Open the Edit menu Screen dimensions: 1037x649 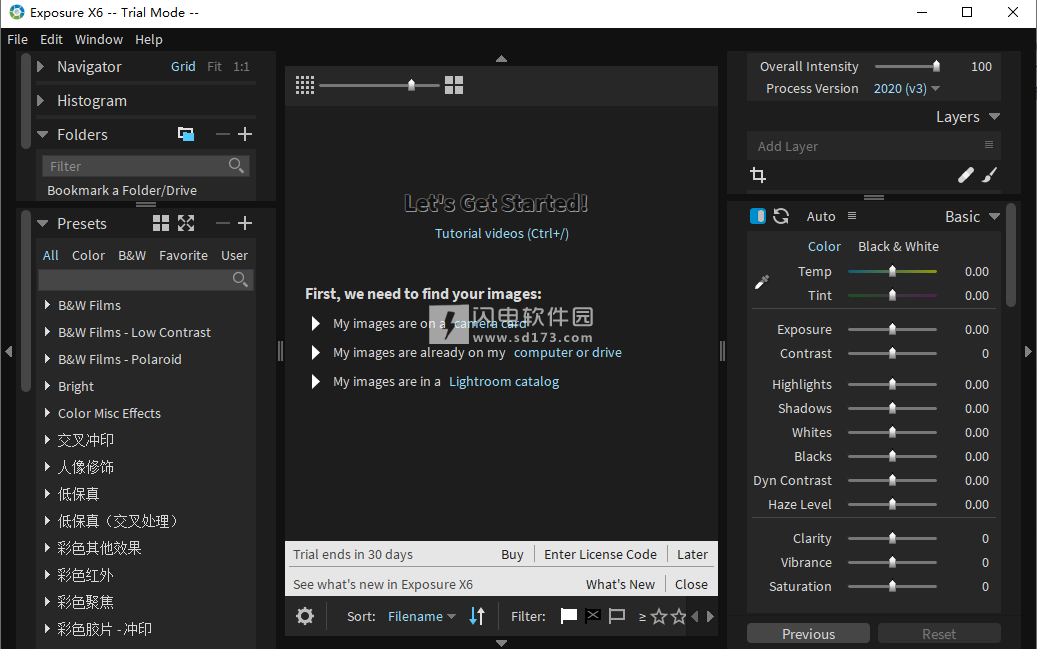point(52,40)
